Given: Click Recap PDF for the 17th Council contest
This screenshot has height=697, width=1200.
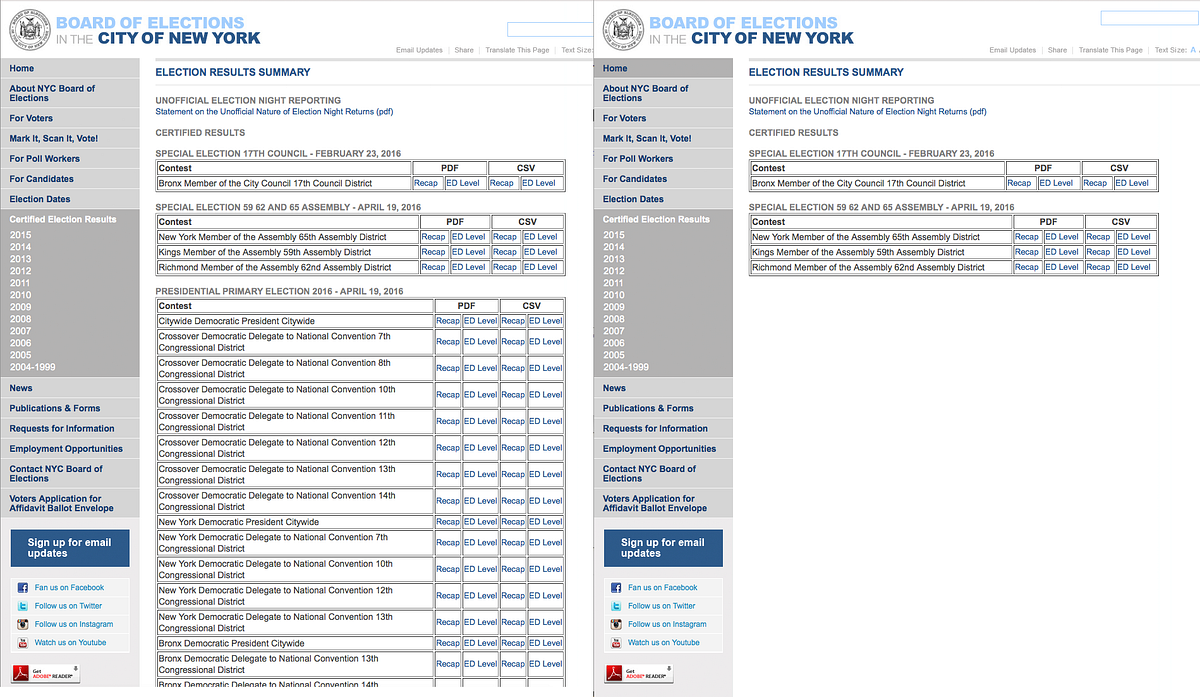Looking at the screenshot, I should click(x=426, y=183).
